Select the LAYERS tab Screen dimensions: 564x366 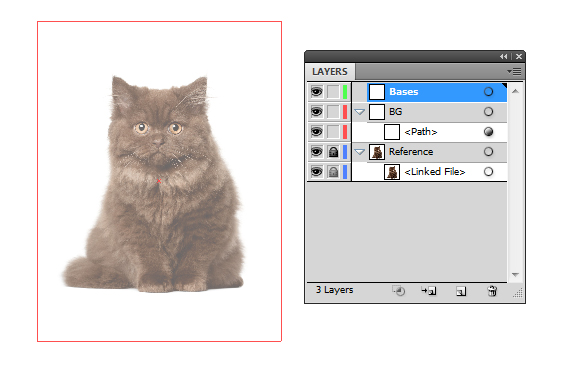pyautogui.click(x=330, y=72)
